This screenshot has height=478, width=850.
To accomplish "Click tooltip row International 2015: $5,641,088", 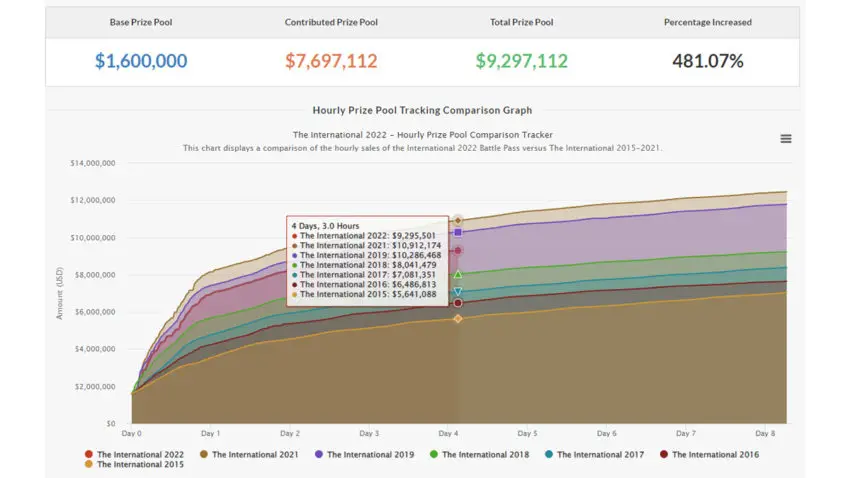I will pyautogui.click(x=364, y=294).
